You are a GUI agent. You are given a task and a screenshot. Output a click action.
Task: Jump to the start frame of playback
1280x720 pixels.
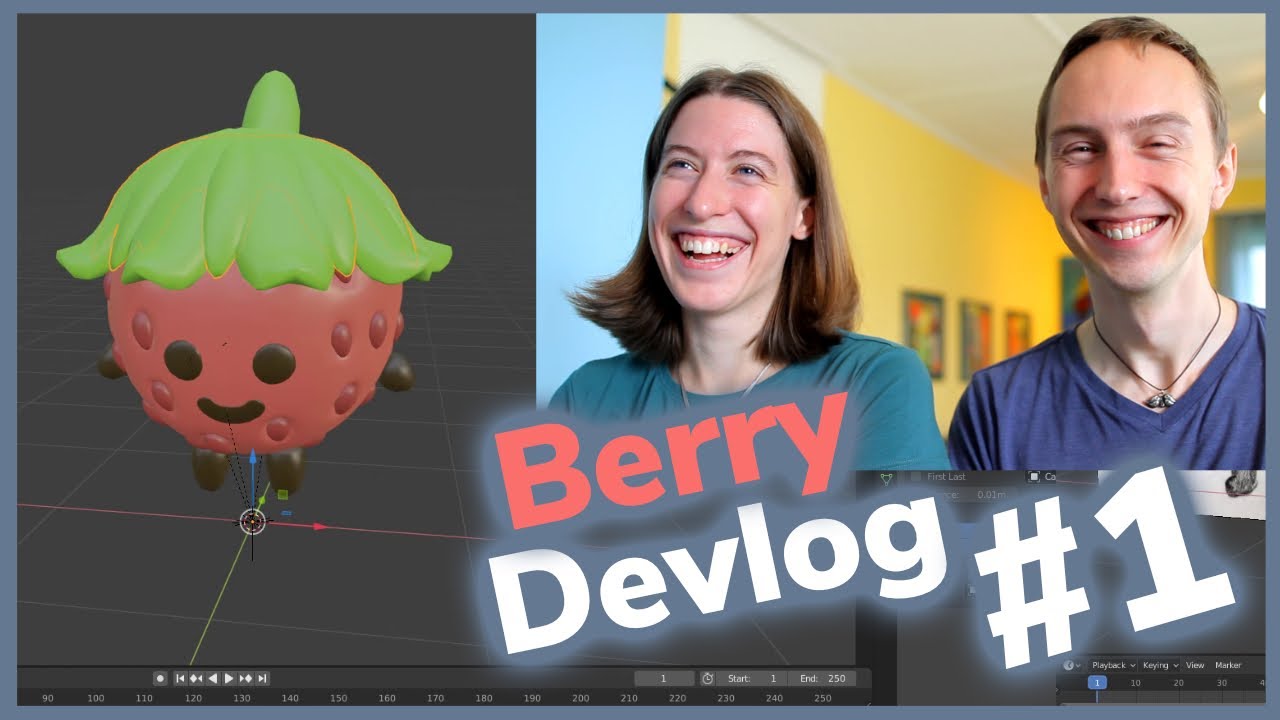tap(181, 678)
